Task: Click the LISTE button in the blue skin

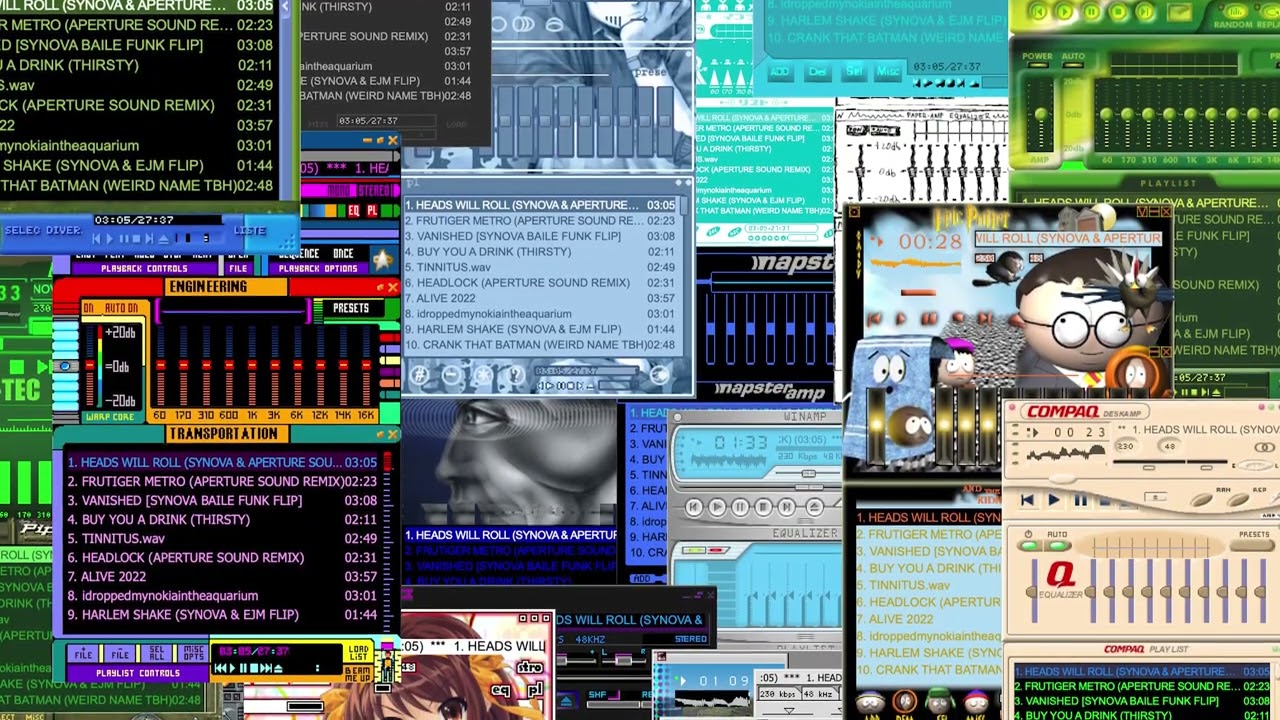Action: click(250, 230)
